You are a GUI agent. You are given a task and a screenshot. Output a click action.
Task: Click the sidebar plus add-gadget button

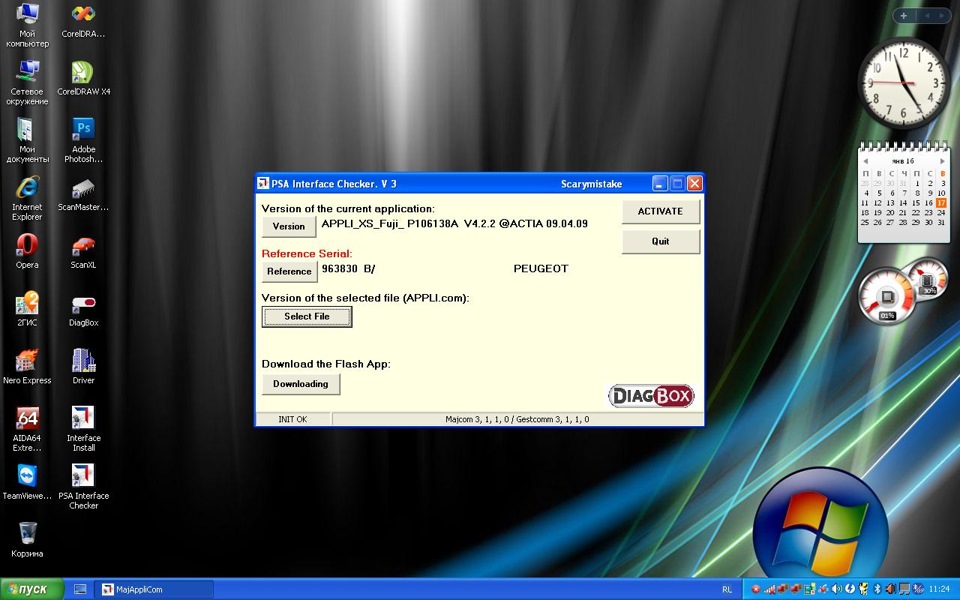tap(904, 16)
